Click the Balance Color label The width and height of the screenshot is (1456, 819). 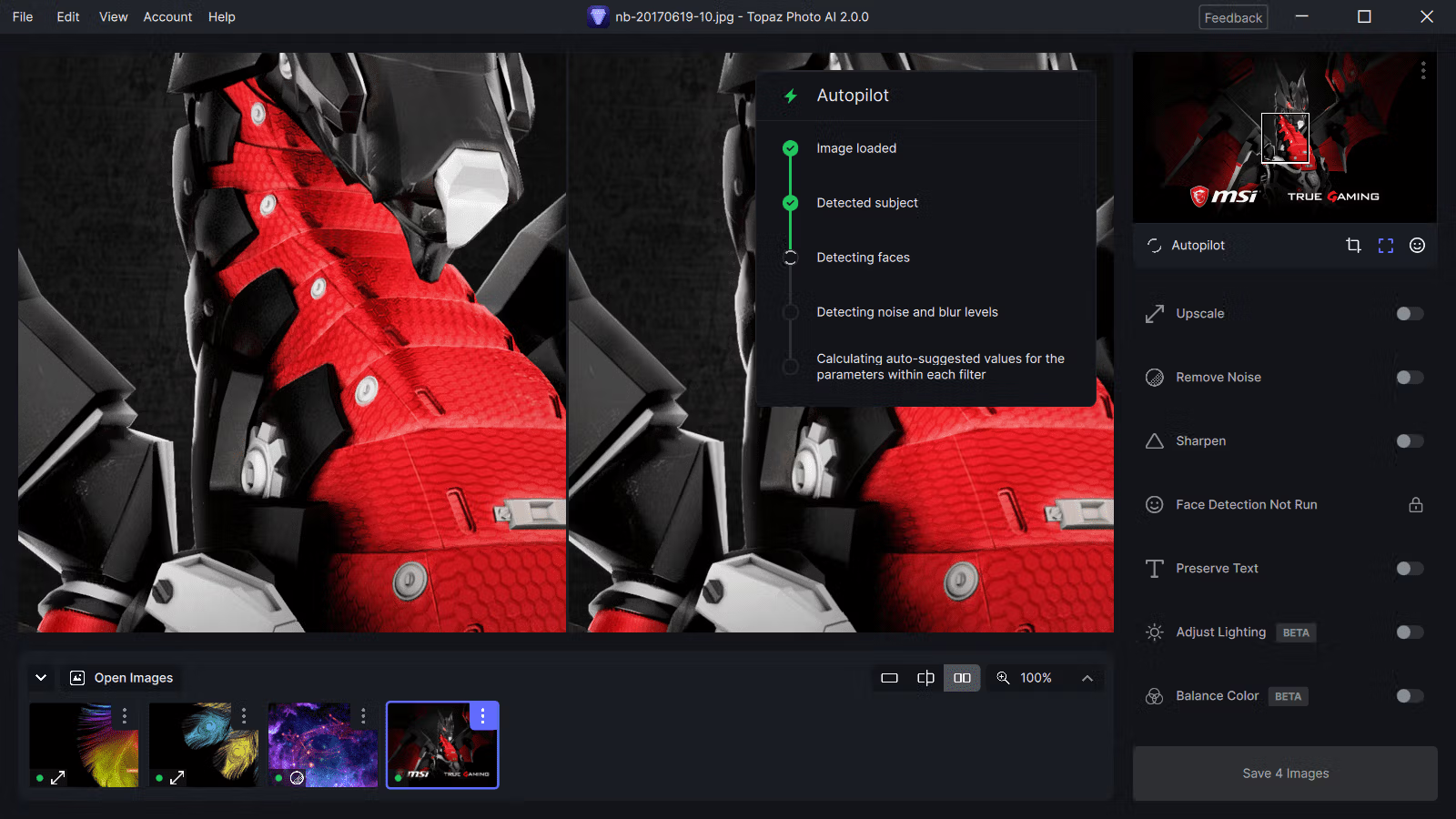(1218, 696)
